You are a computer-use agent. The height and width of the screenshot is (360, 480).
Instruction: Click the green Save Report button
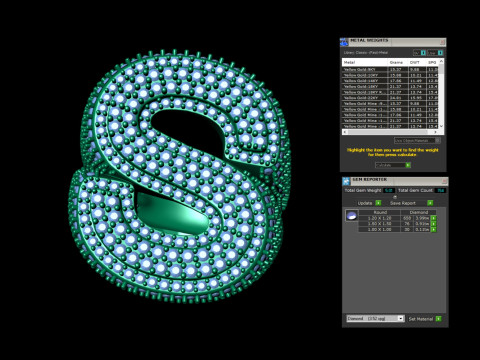click(430, 203)
